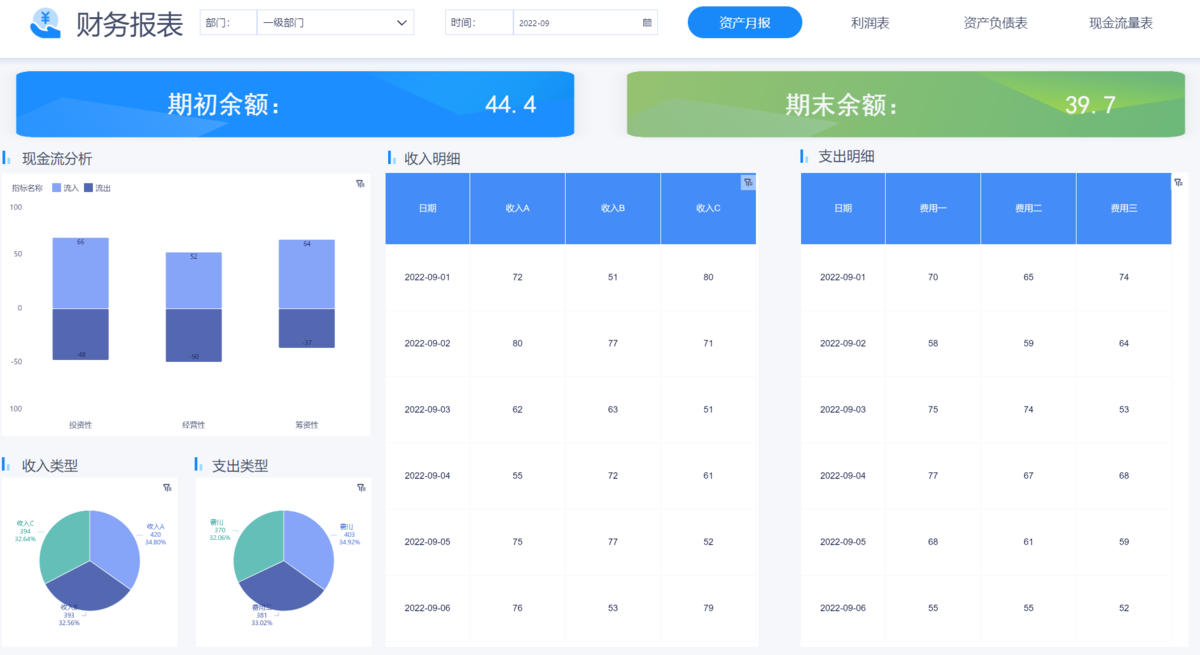
Task: Click the 2022-09 date input field
Action: coord(585,22)
